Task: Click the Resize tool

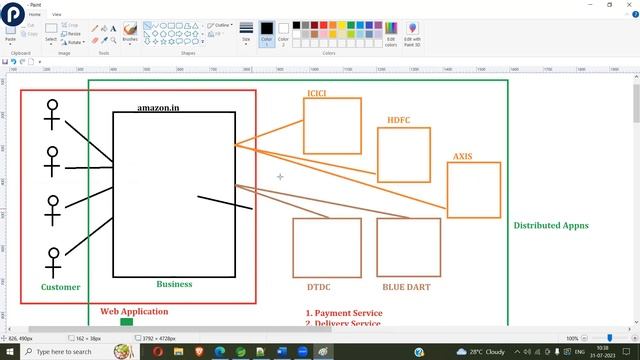Action: point(71,34)
